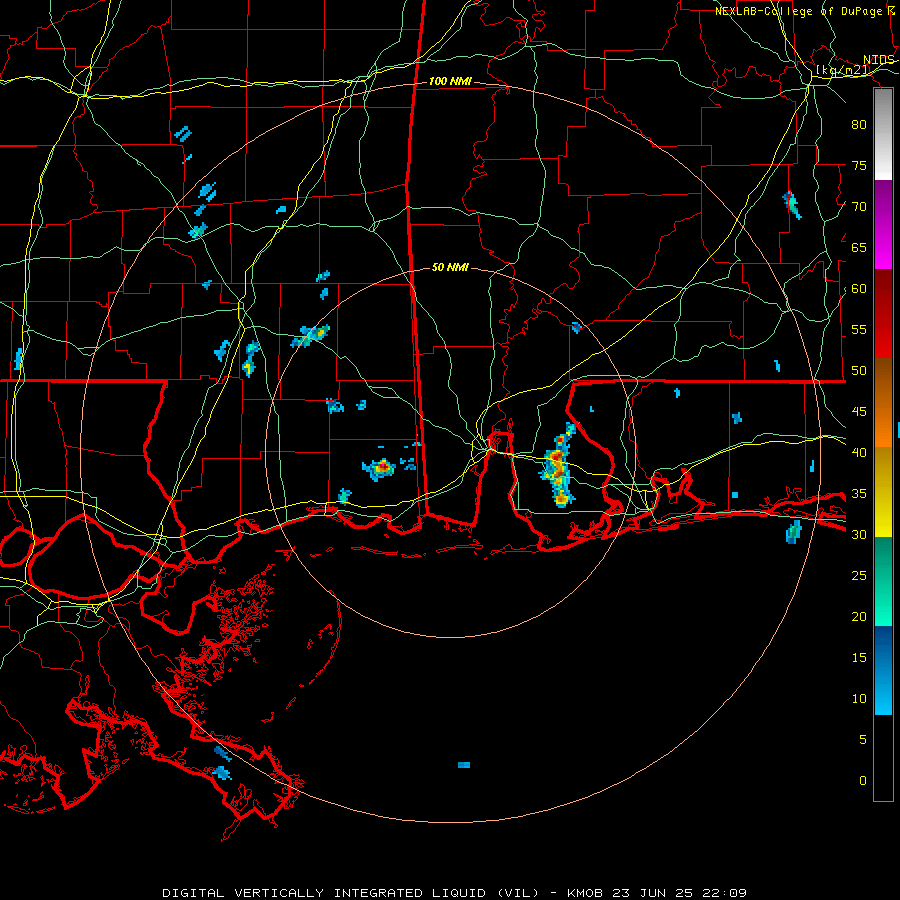Click the Digital Vertically Integrated Liquid title caption

click(454, 893)
